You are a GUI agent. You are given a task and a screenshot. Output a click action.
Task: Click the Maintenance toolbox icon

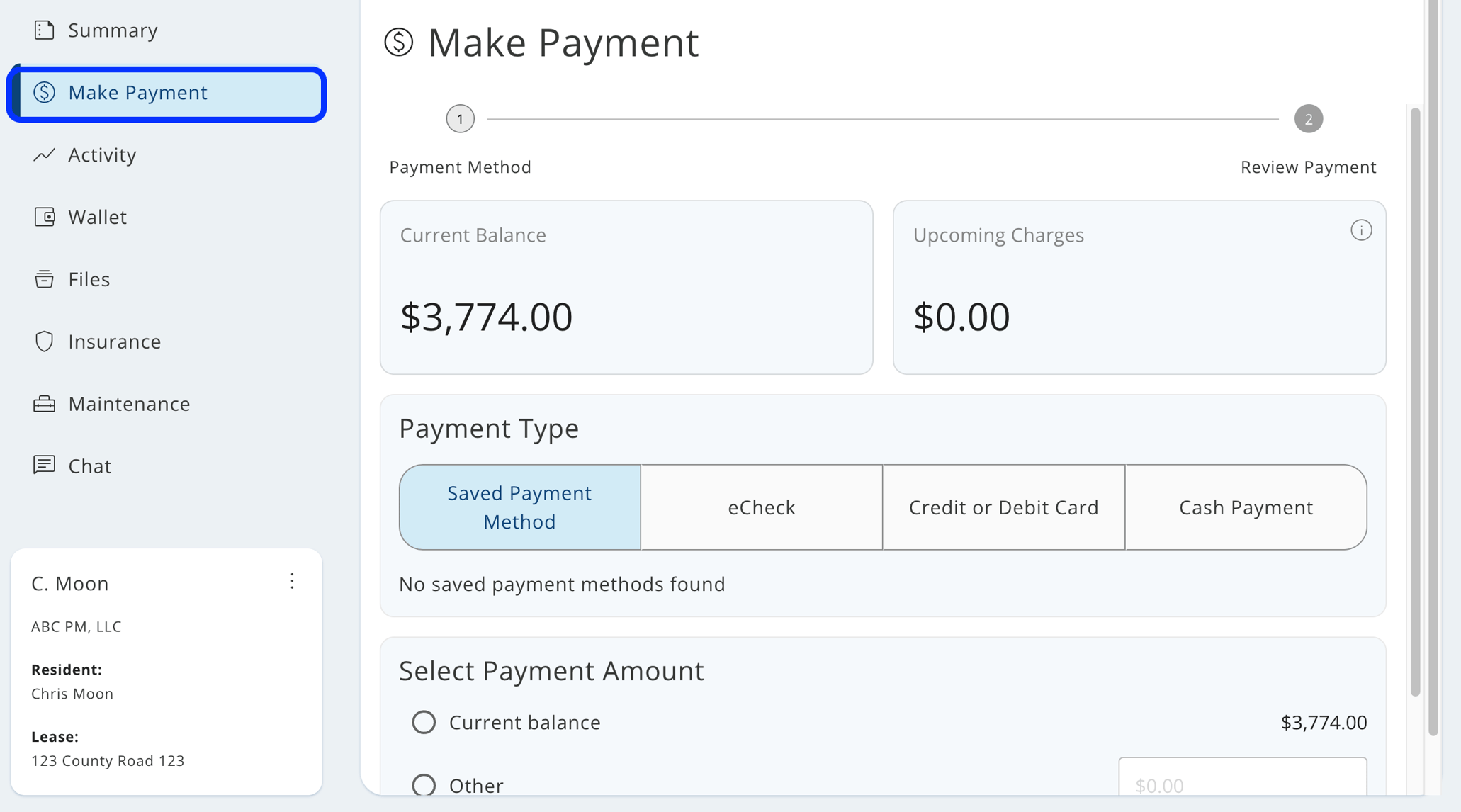[44, 403]
